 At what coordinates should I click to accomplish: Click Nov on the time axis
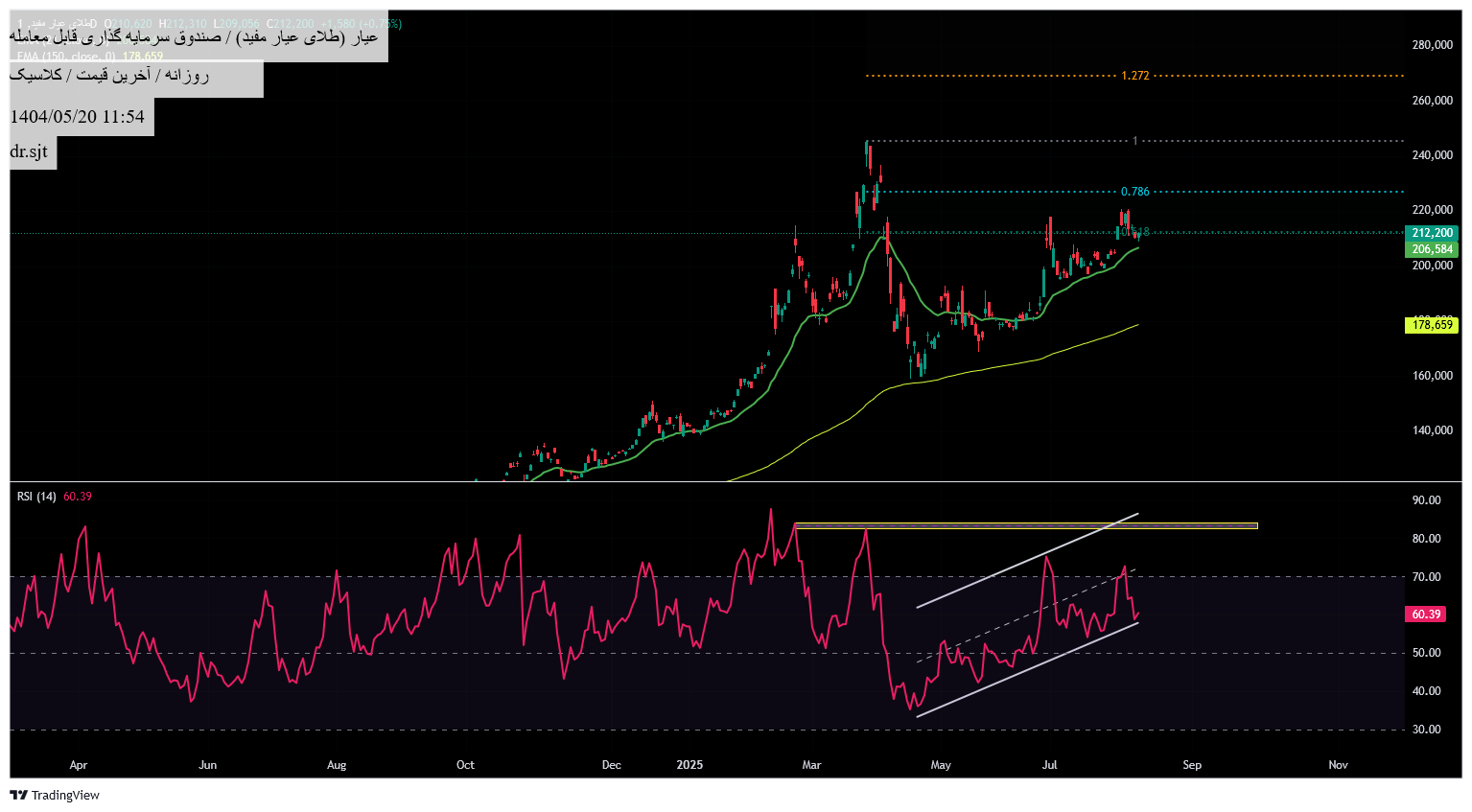click(x=1338, y=765)
